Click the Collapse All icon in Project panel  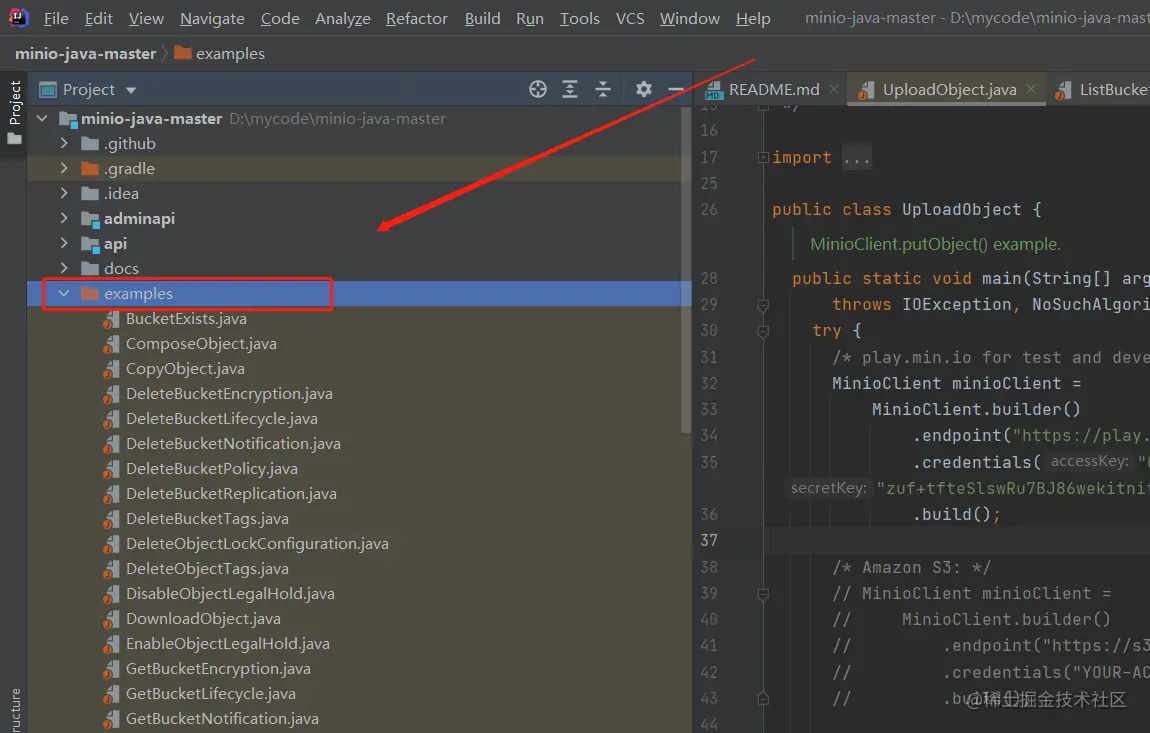click(603, 90)
